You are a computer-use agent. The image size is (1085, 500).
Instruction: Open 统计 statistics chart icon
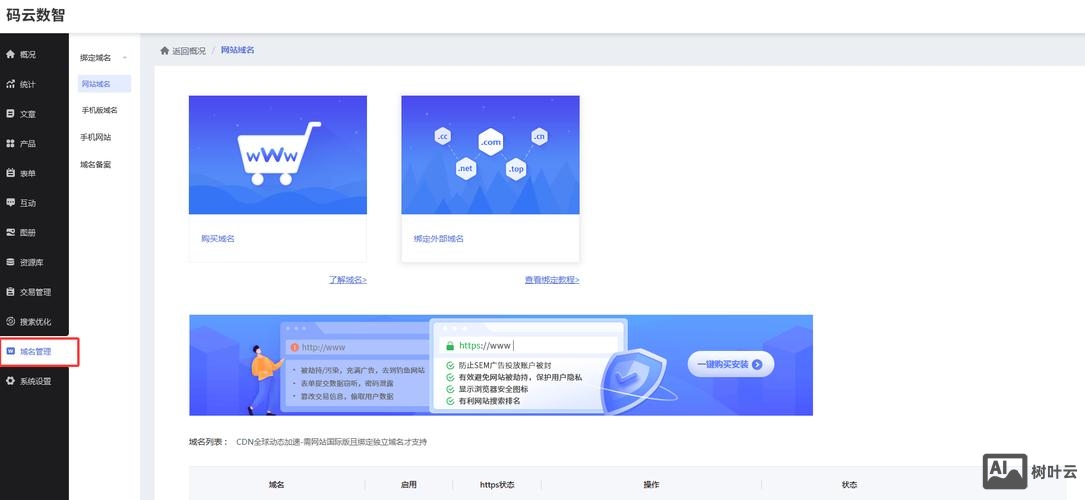(11, 84)
